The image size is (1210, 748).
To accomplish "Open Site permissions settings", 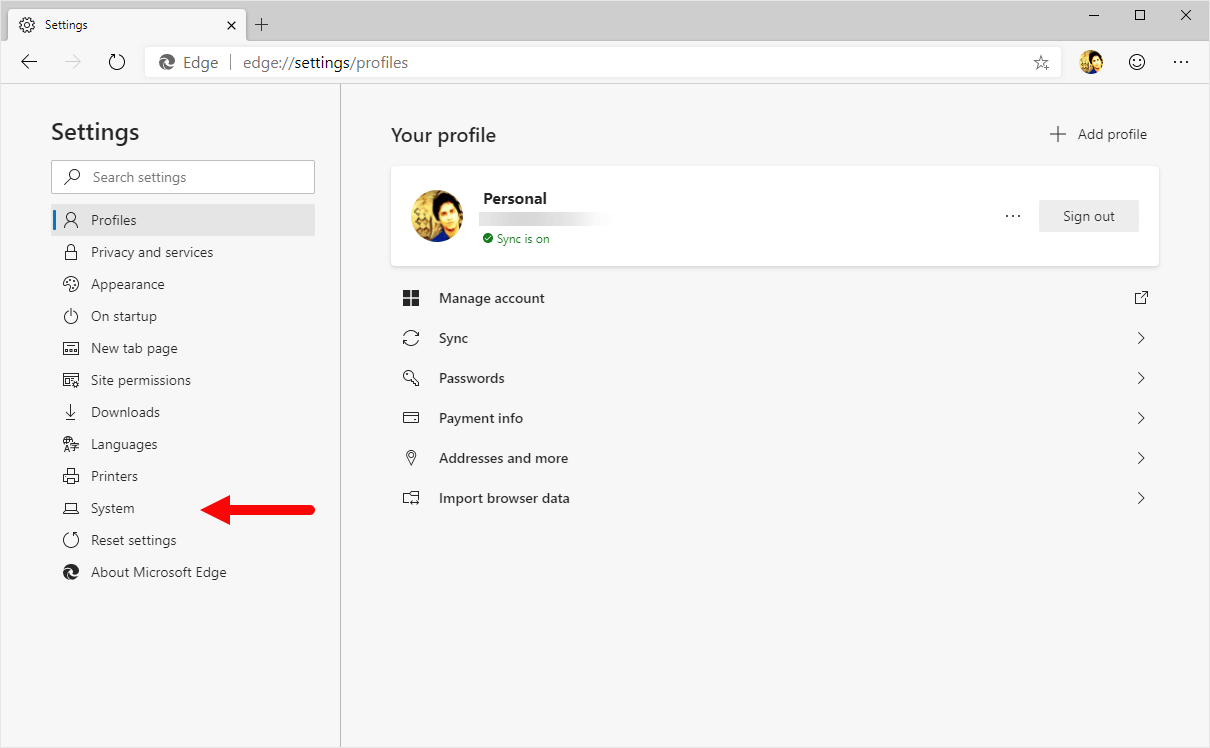I will pyautogui.click(x=183, y=380).
